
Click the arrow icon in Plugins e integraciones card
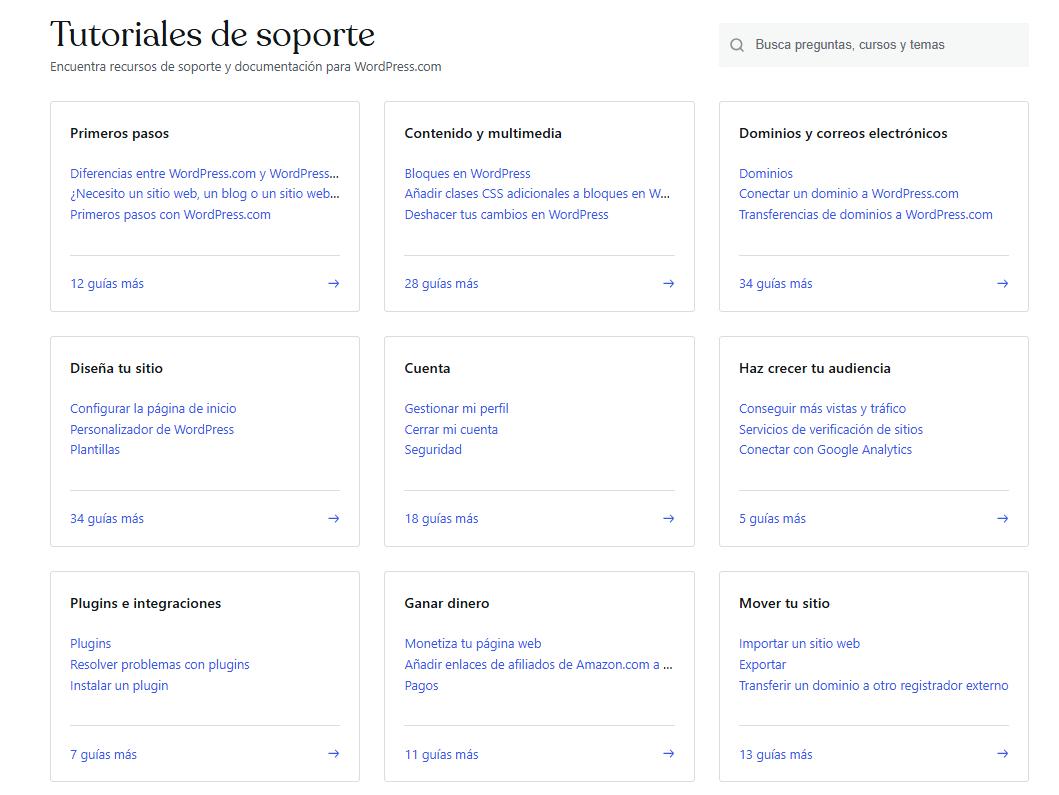click(x=333, y=754)
